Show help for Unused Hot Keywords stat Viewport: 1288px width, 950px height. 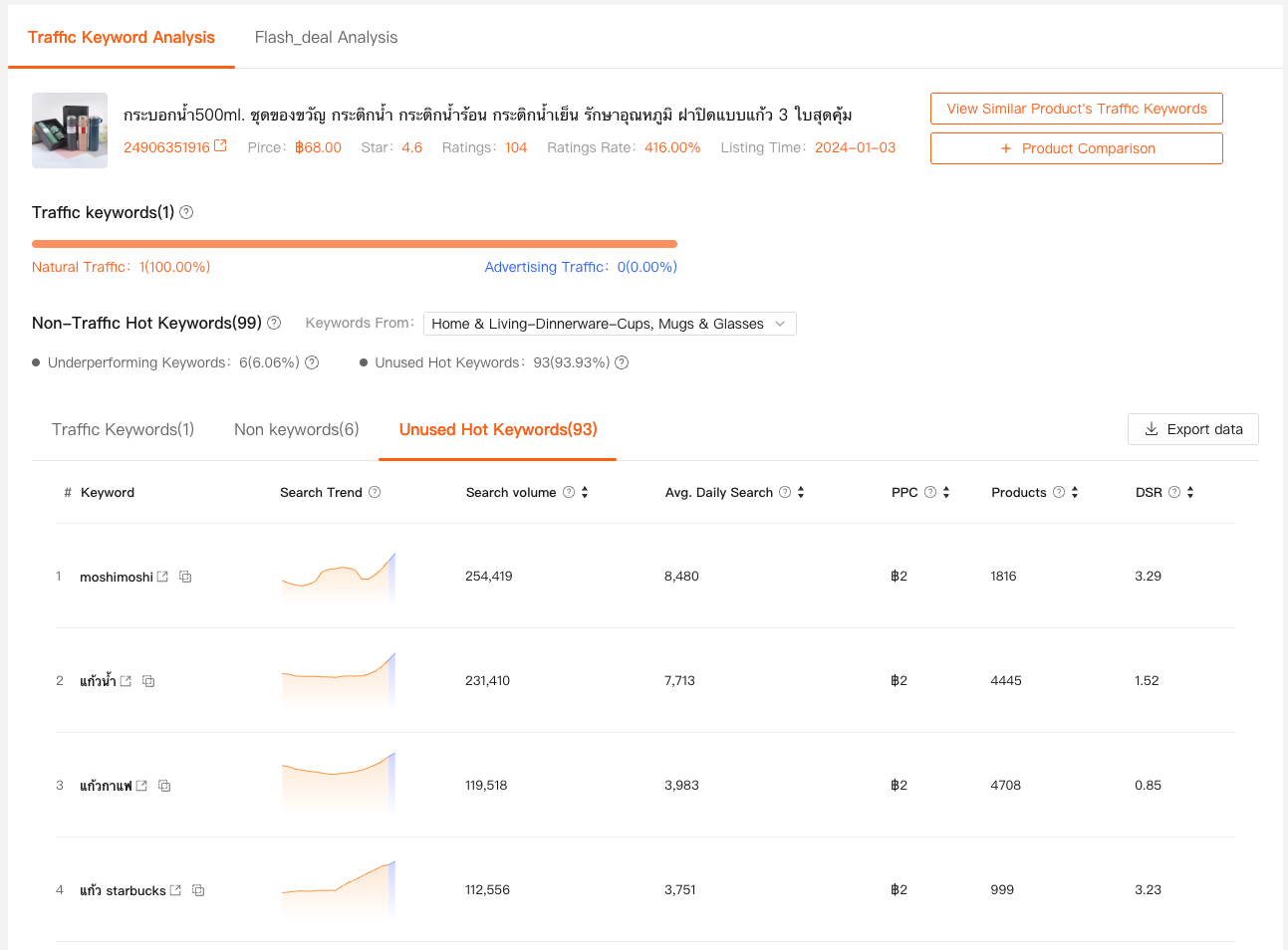pyautogui.click(x=622, y=362)
